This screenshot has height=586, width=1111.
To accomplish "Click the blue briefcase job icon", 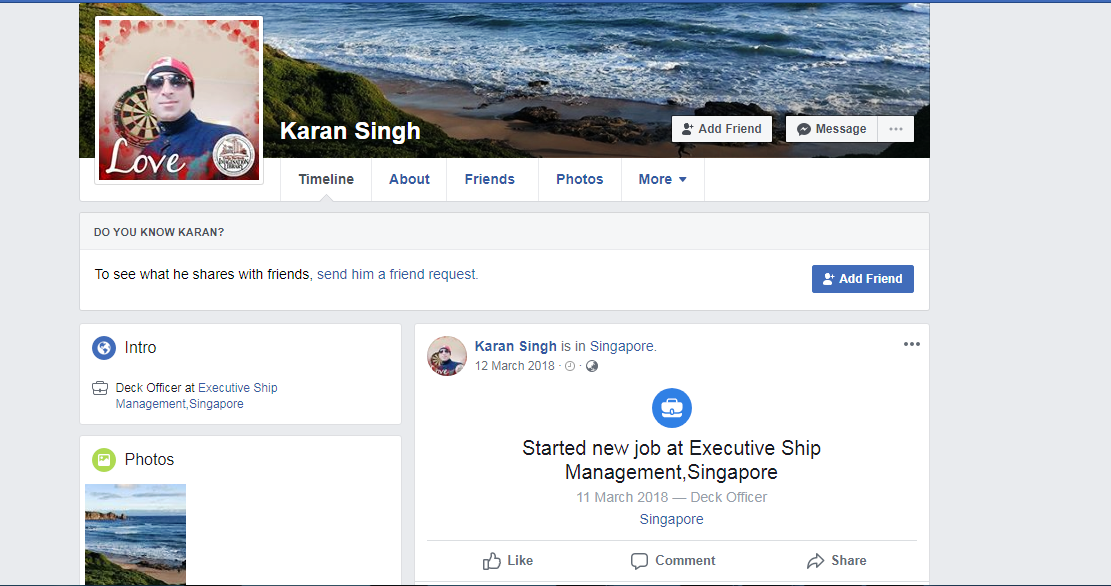I will click(671, 408).
